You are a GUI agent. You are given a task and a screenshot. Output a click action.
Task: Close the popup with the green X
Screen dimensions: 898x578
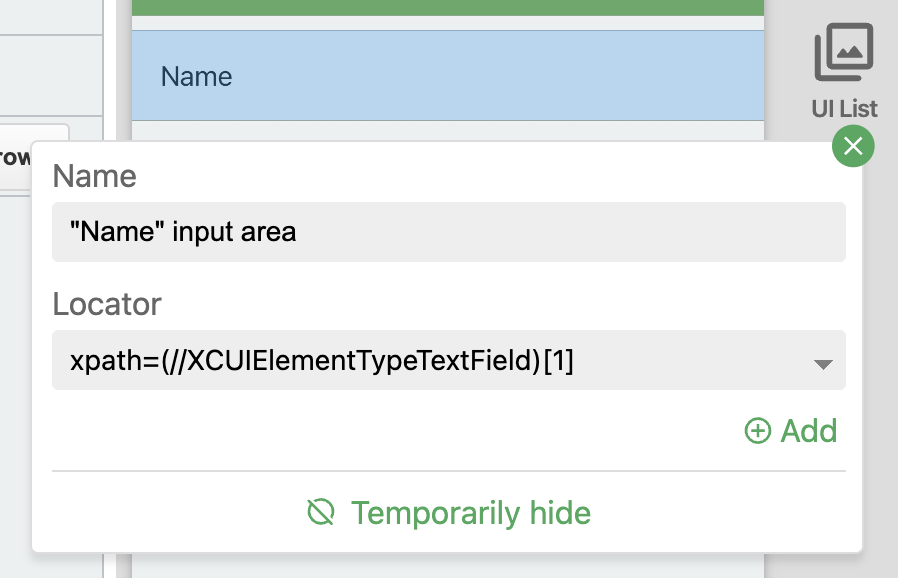(x=853, y=146)
